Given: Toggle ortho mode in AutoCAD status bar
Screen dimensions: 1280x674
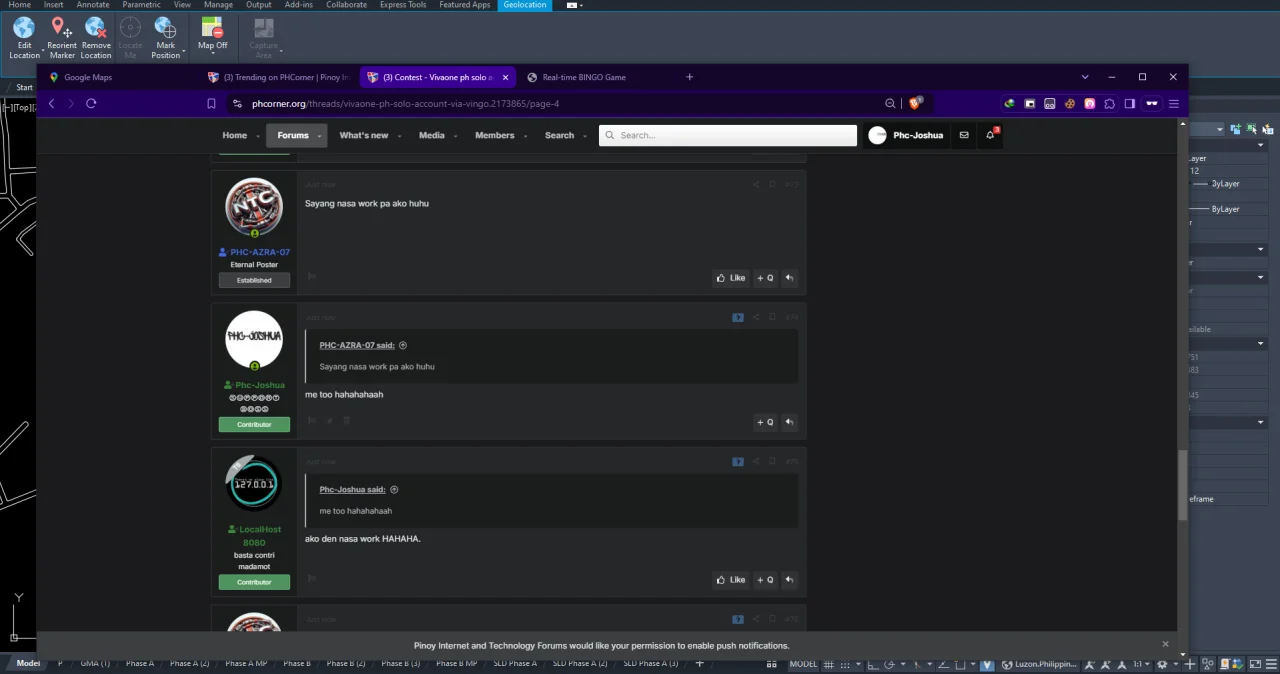Looking at the screenshot, I should tap(873, 664).
